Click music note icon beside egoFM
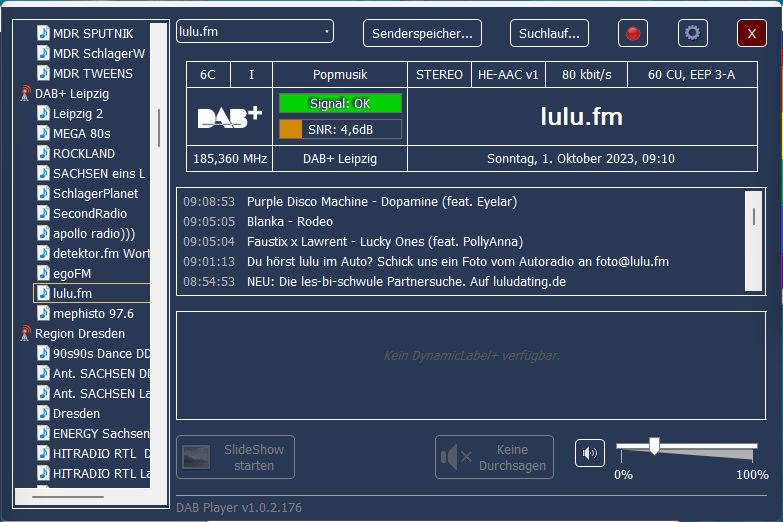Image resolution: width=783 pixels, height=522 pixels. tap(43, 274)
